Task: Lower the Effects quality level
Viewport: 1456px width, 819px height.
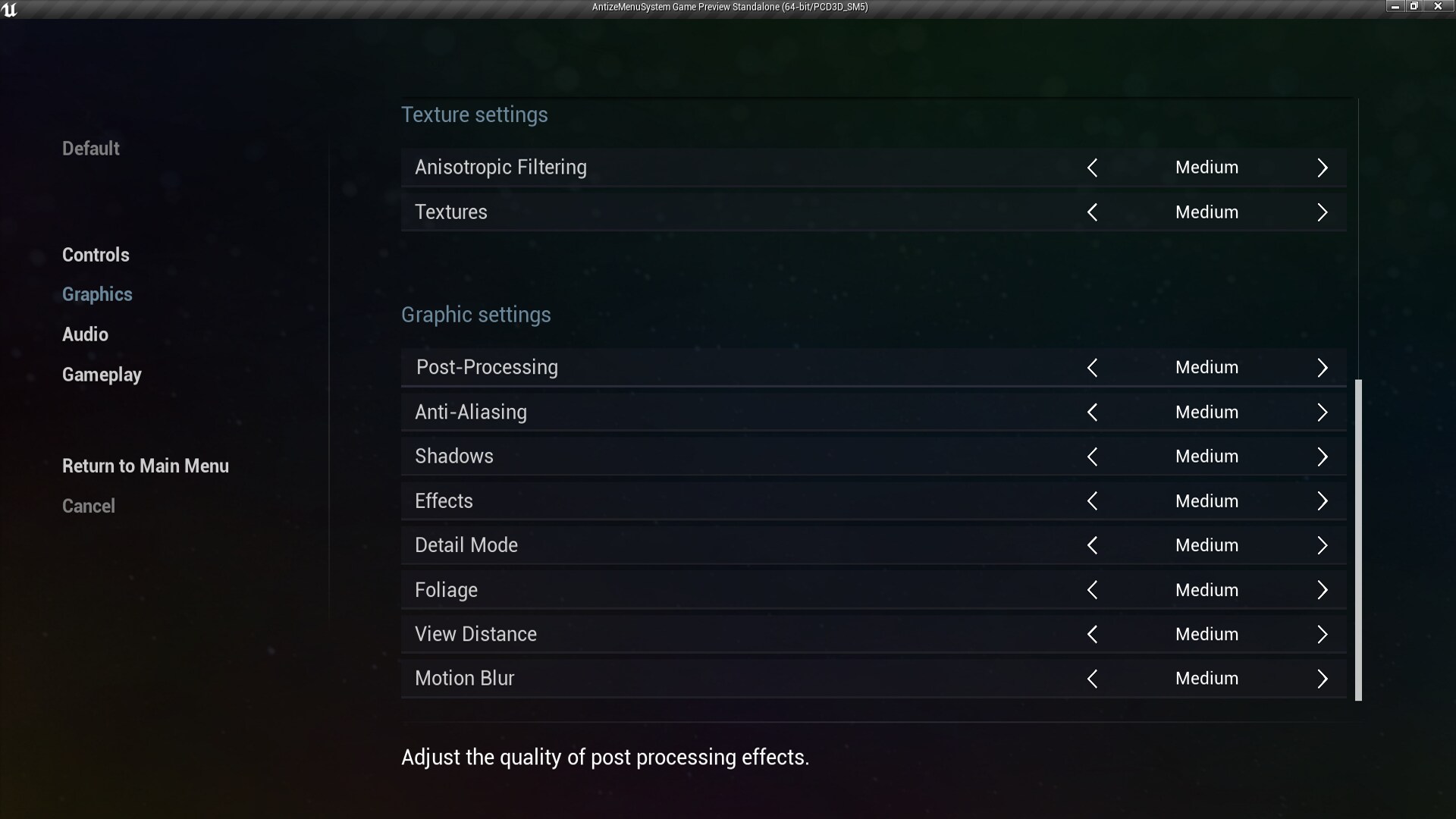Action: (x=1093, y=500)
